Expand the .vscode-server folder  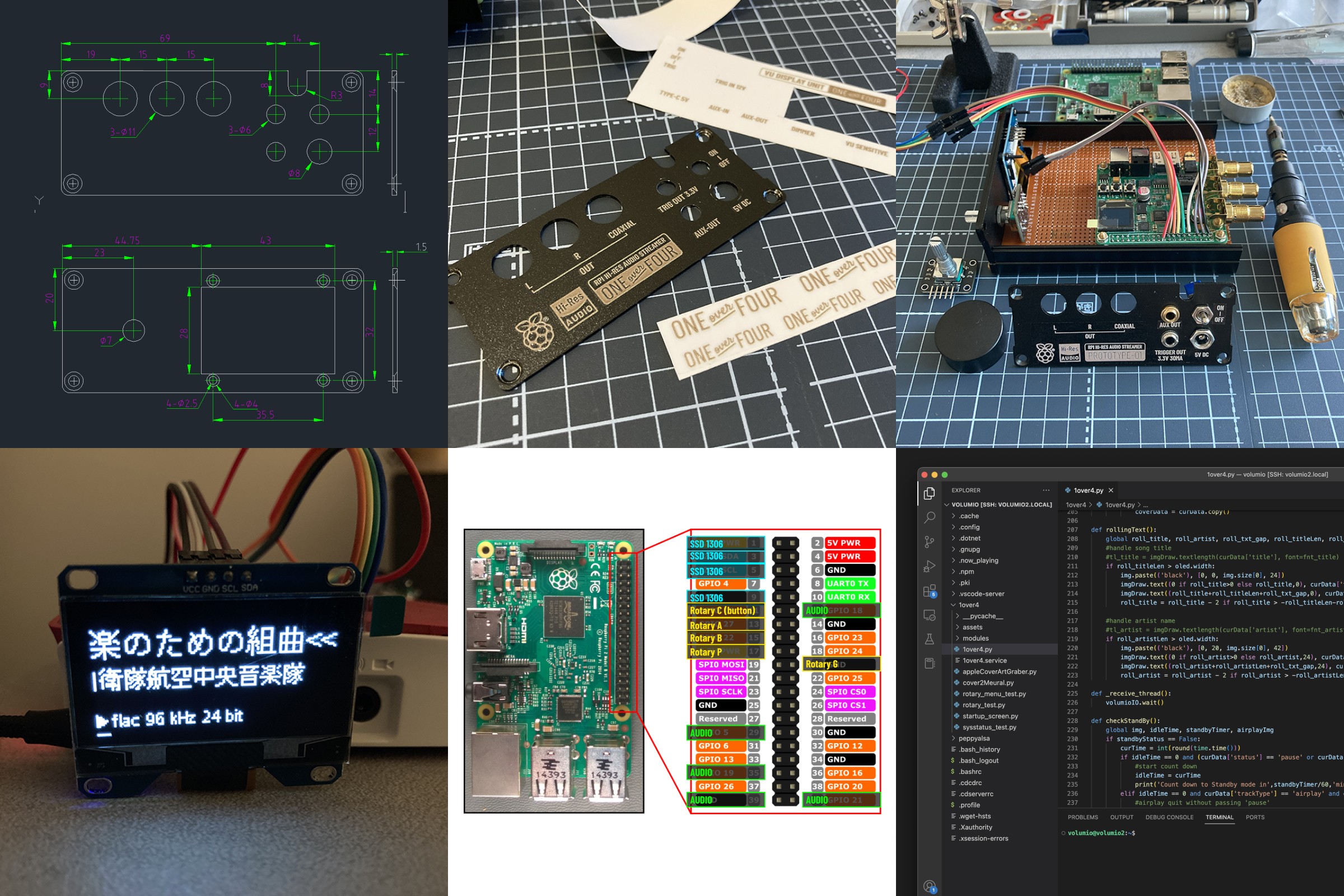click(x=981, y=594)
